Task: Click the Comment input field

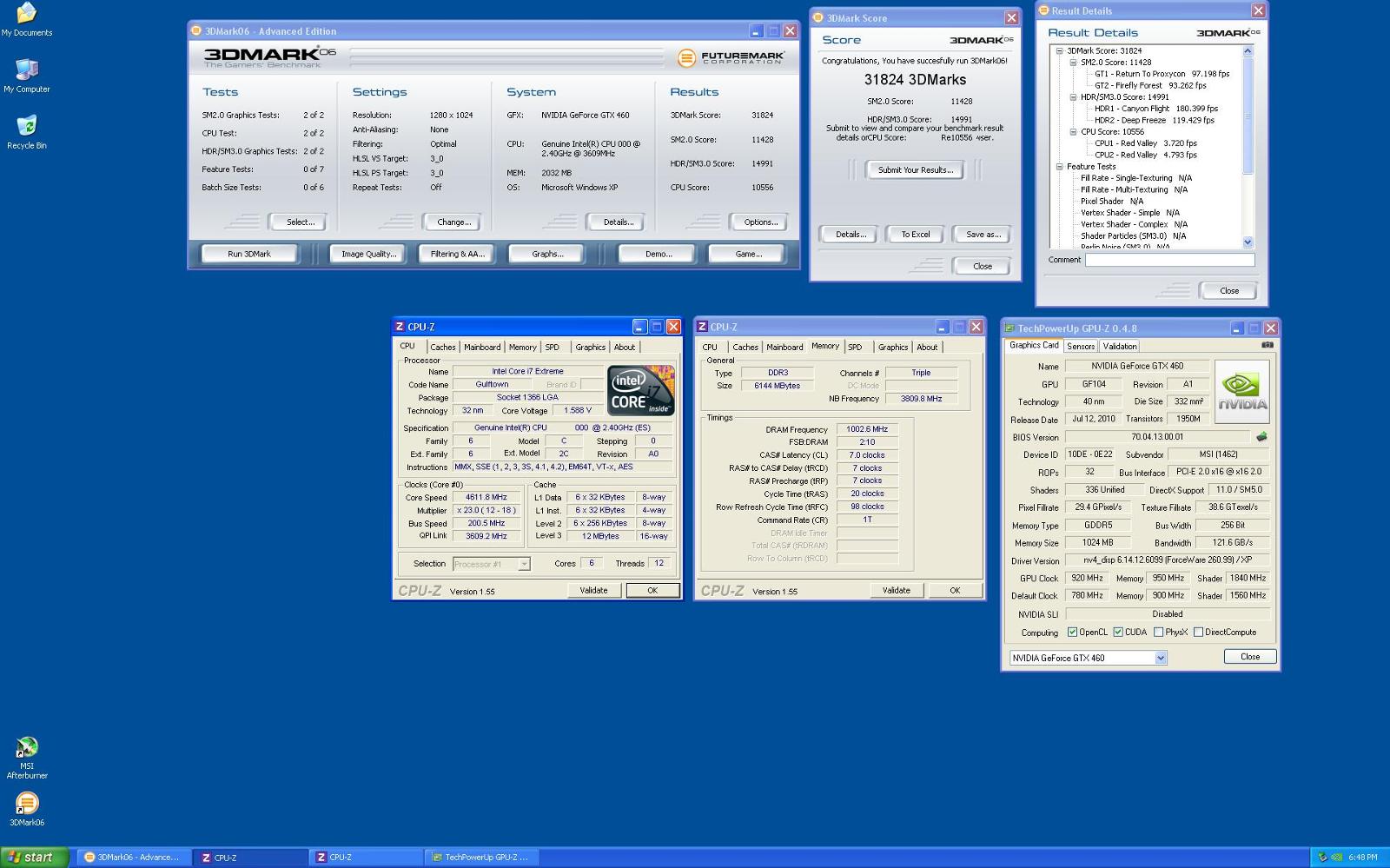Action: 1169,260
